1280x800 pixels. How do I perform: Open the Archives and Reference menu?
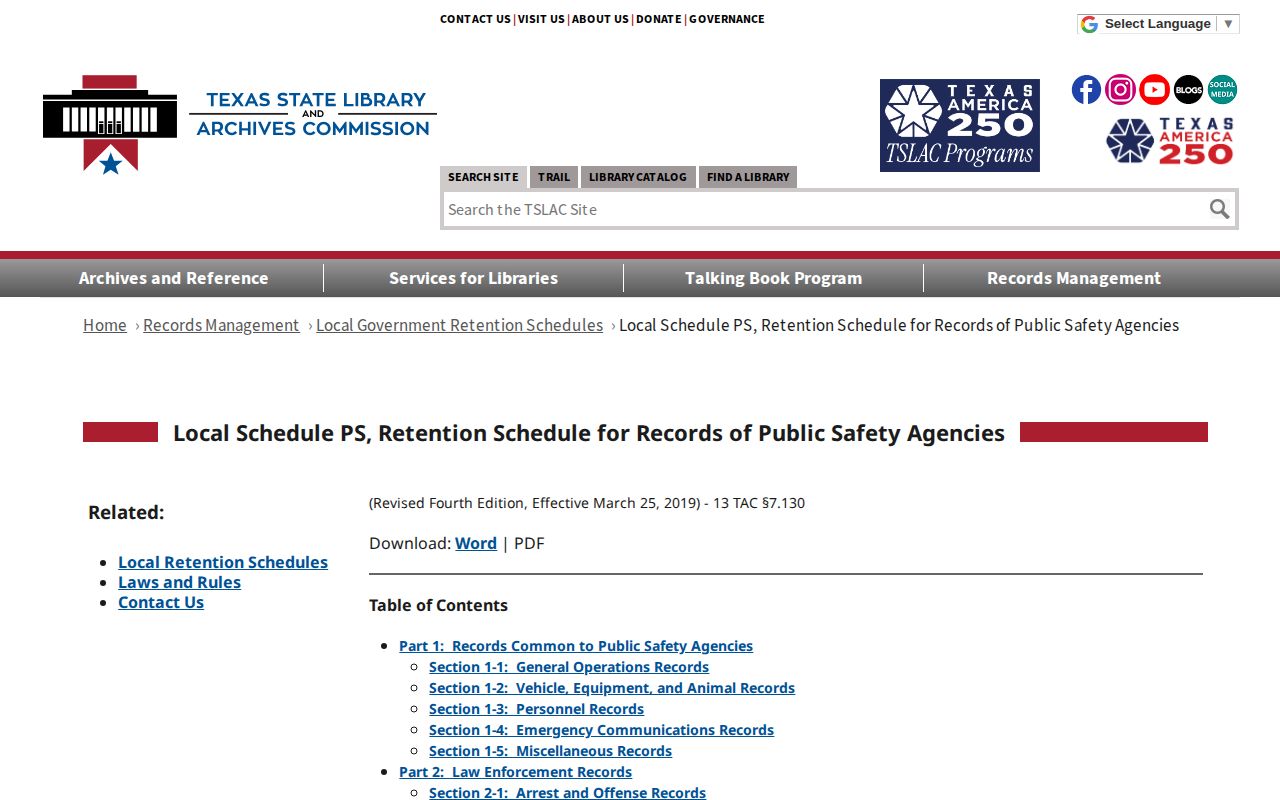(x=173, y=278)
